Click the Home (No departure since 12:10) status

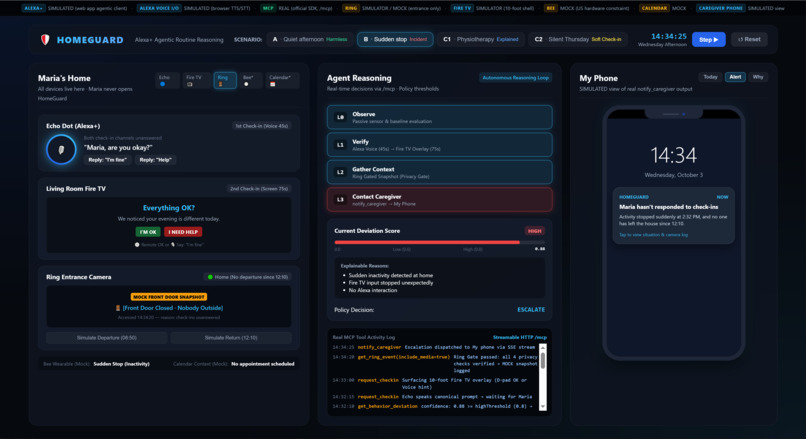tap(248, 277)
